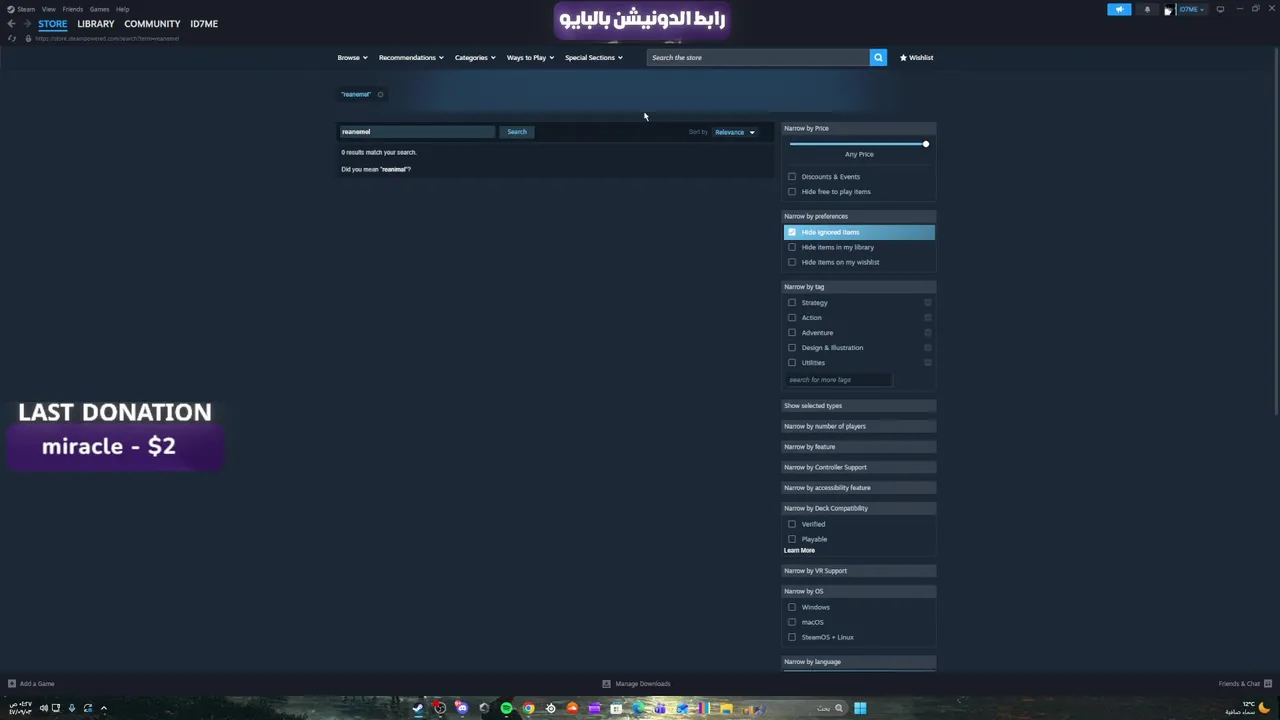Switch to the LIBRARY tab
The height and width of the screenshot is (720, 1280).
96,24
